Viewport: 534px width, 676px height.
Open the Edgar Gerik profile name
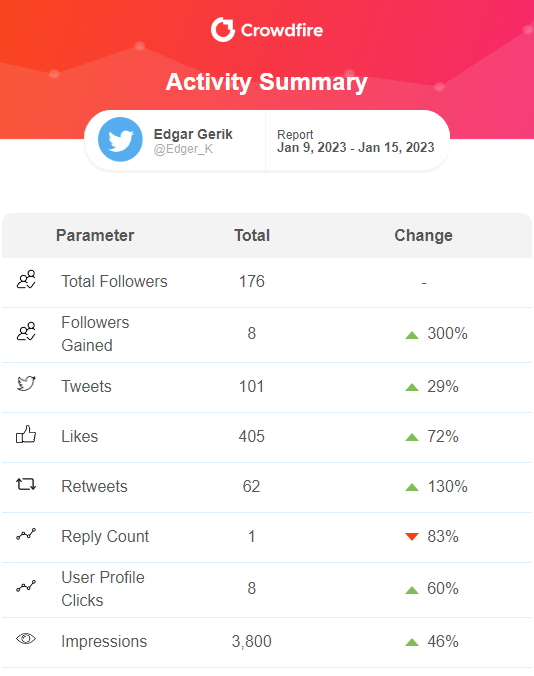[193, 134]
